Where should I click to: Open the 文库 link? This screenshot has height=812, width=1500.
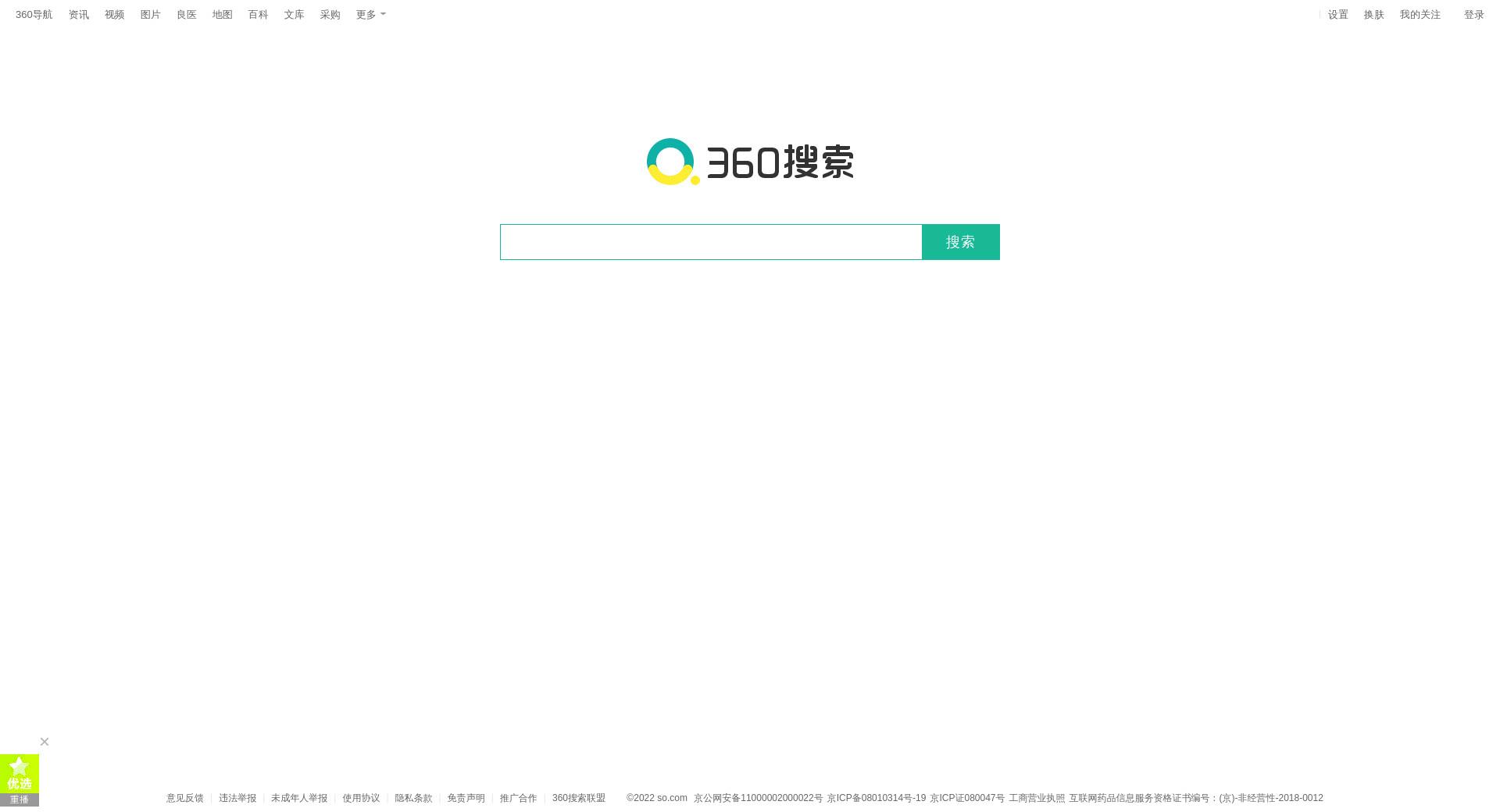point(295,15)
